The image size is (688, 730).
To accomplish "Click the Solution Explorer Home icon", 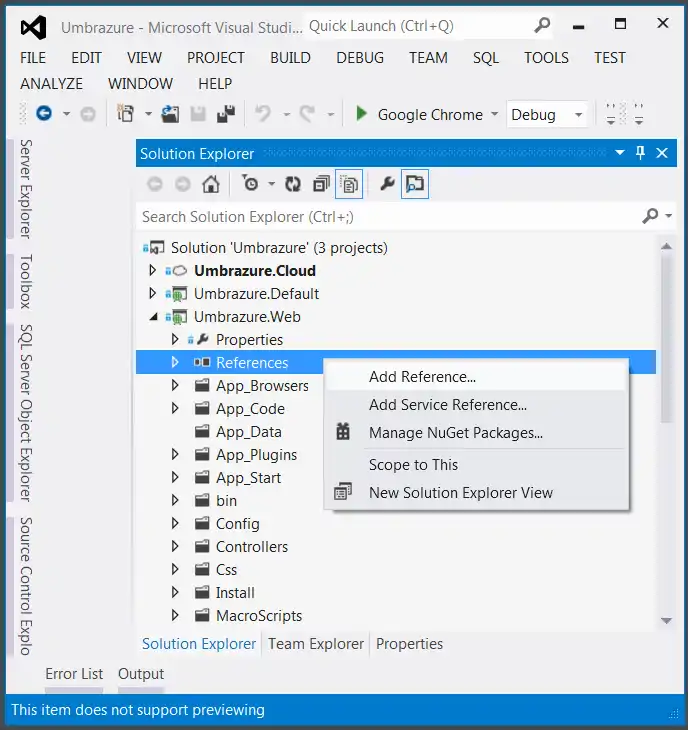I will tap(211, 184).
